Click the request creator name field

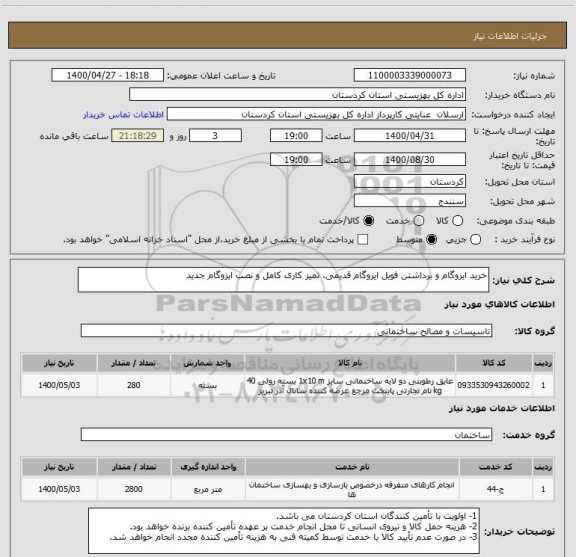point(316,114)
